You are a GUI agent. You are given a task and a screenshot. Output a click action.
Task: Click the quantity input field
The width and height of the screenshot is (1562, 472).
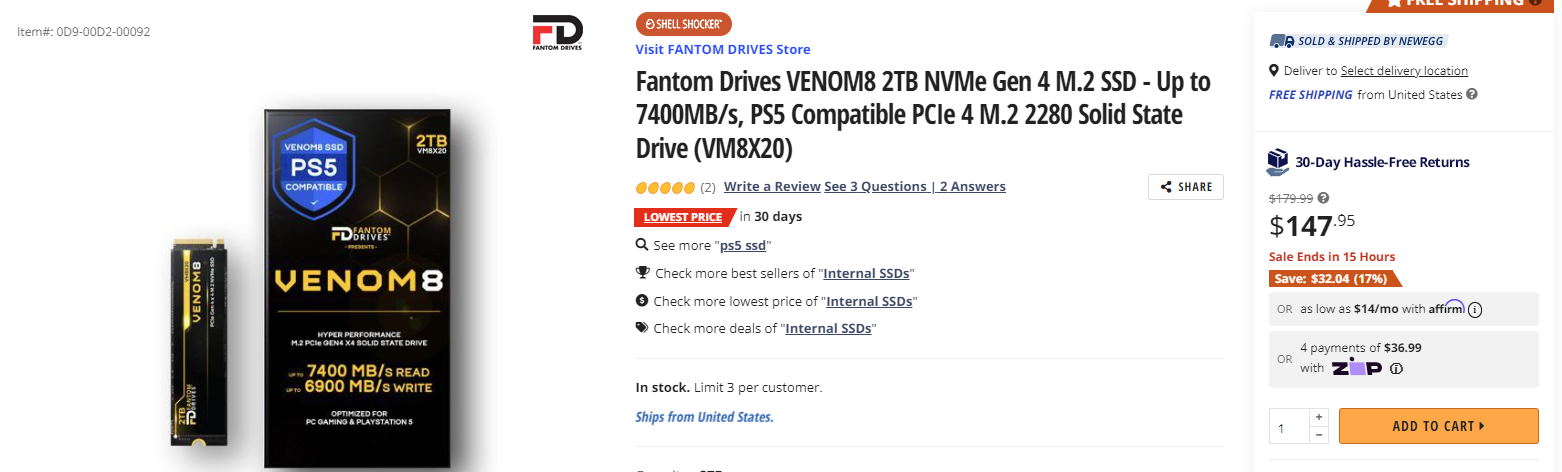click(1289, 427)
